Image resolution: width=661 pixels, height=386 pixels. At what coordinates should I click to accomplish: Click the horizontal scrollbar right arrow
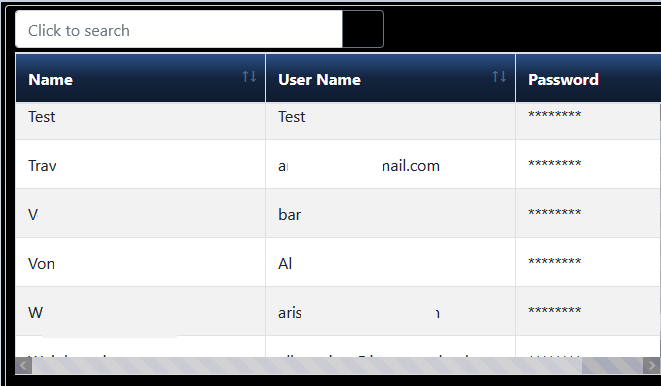tap(652, 365)
